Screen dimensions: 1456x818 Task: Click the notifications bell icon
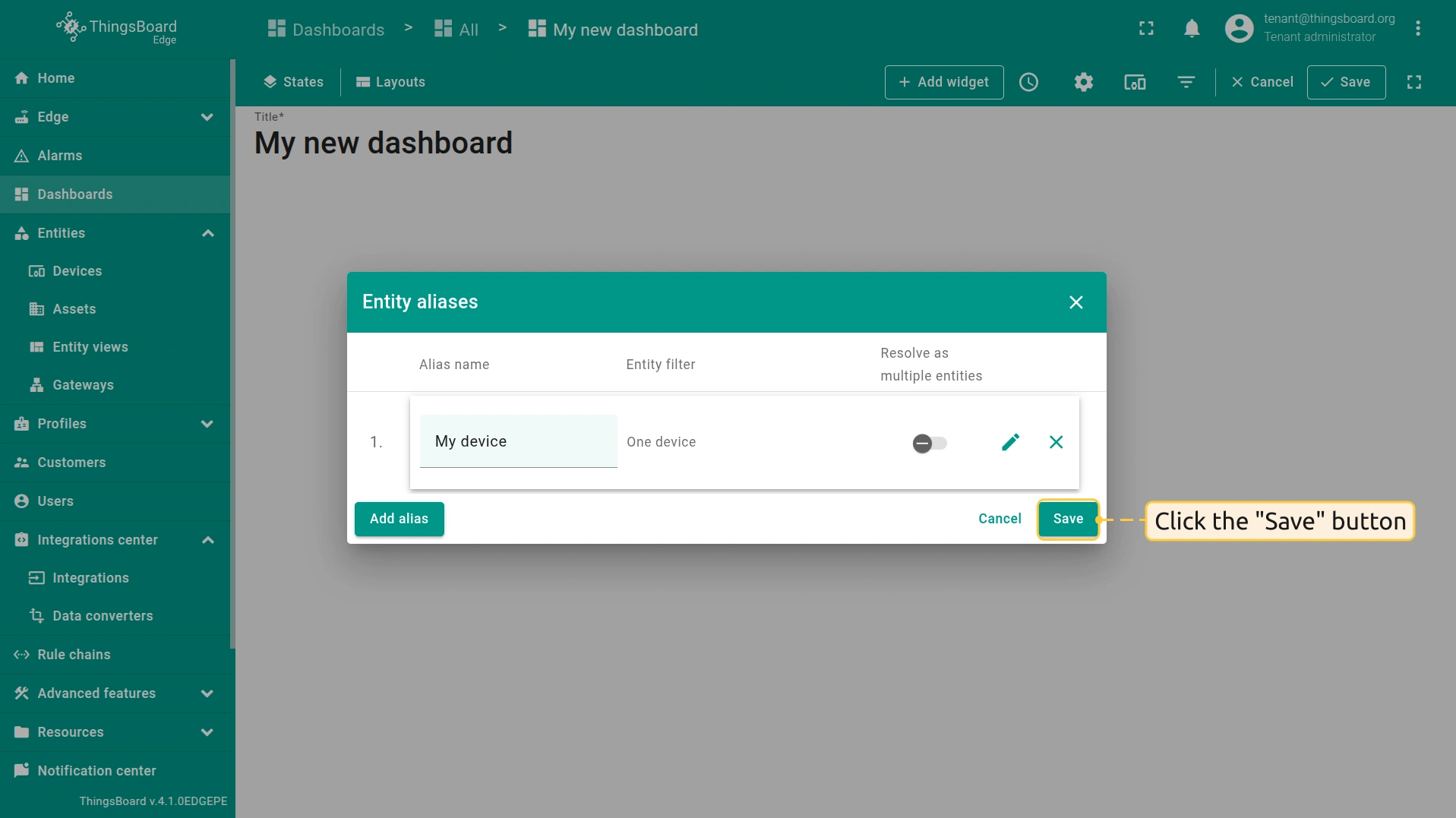pyautogui.click(x=1192, y=29)
